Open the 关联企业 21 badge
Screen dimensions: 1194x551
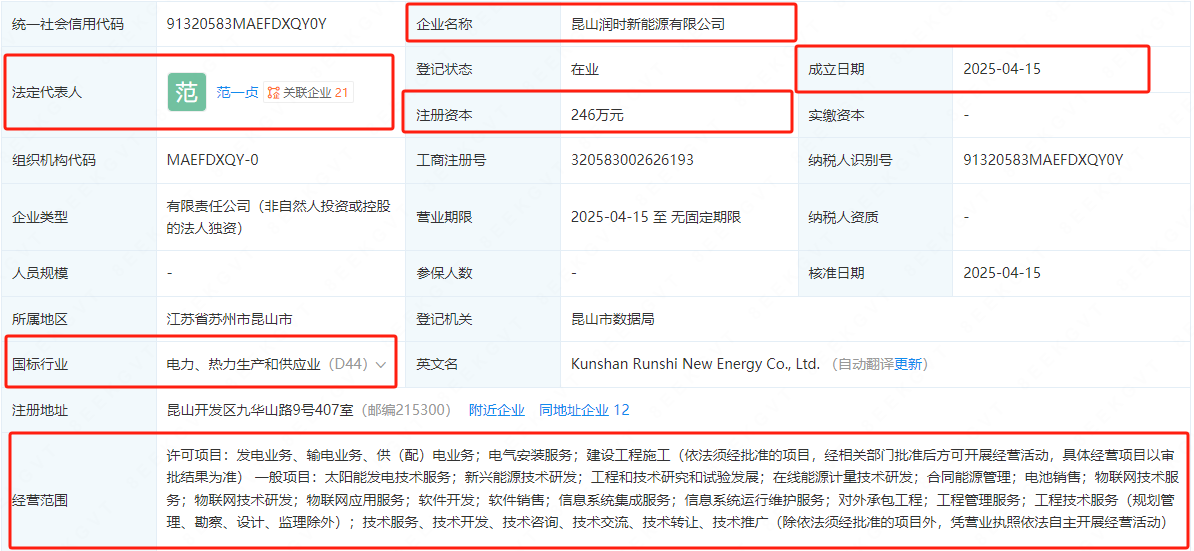pyautogui.click(x=308, y=92)
